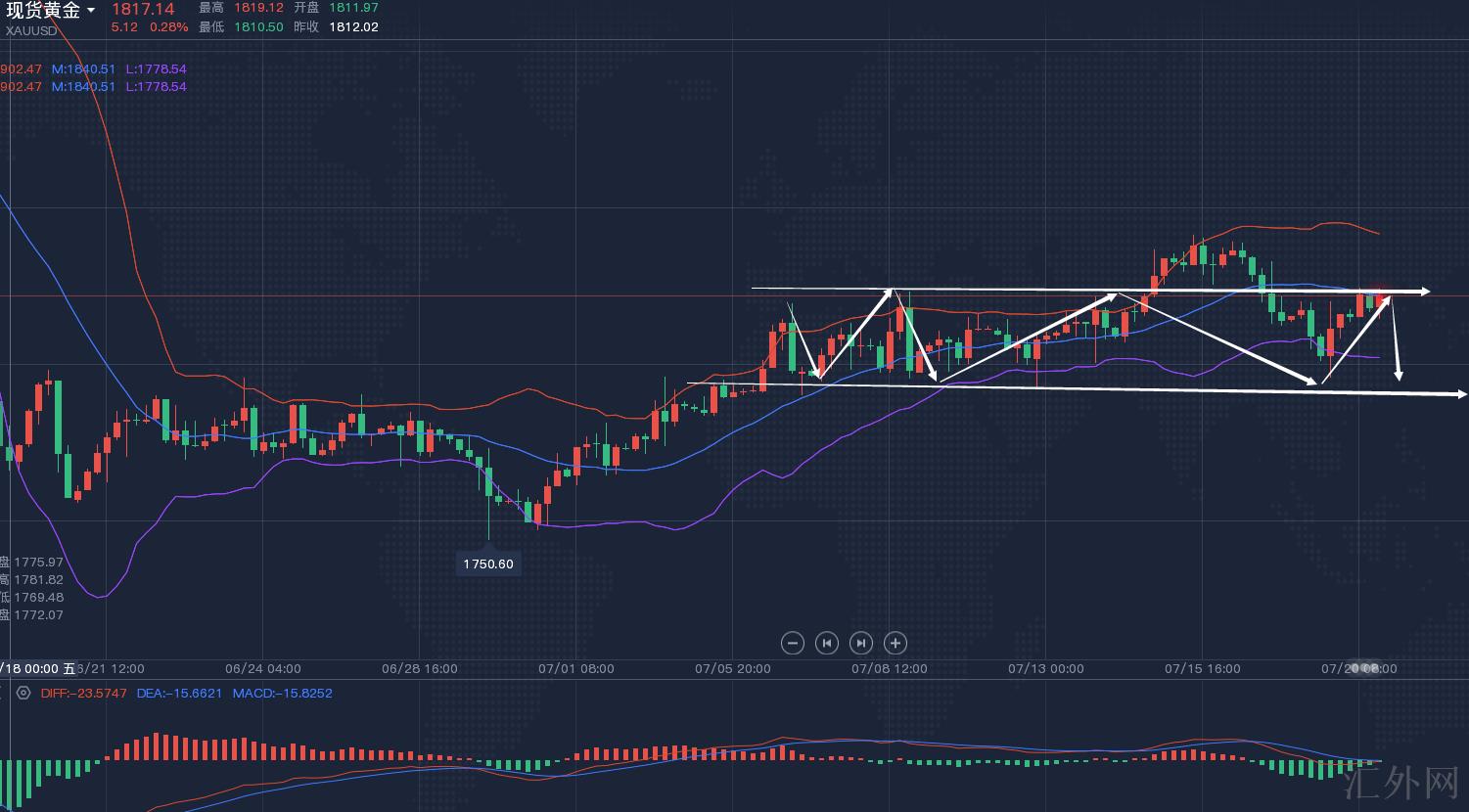Screen dimensions: 1469x812
Task: Click the 07/01 08:00 time axis label
Action: (x=576, y=669)
